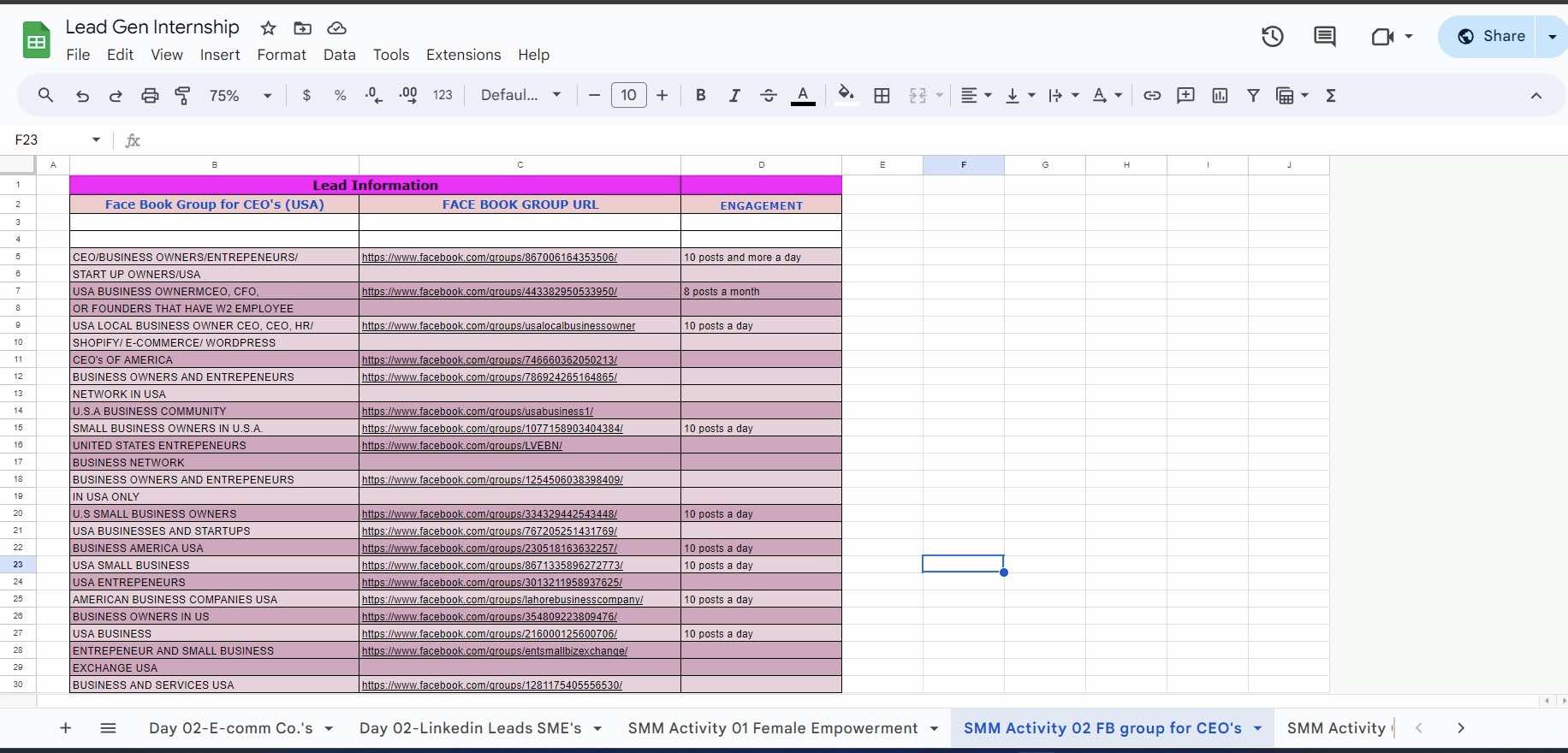Redo the last undone action

pos(116,95)
